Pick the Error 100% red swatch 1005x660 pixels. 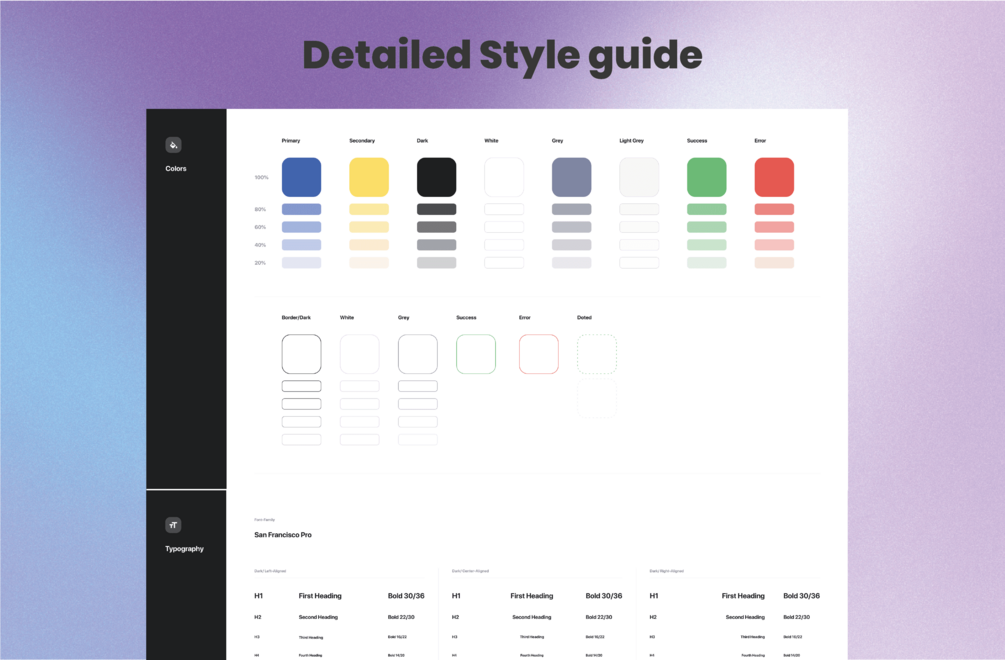click(774, 177)
